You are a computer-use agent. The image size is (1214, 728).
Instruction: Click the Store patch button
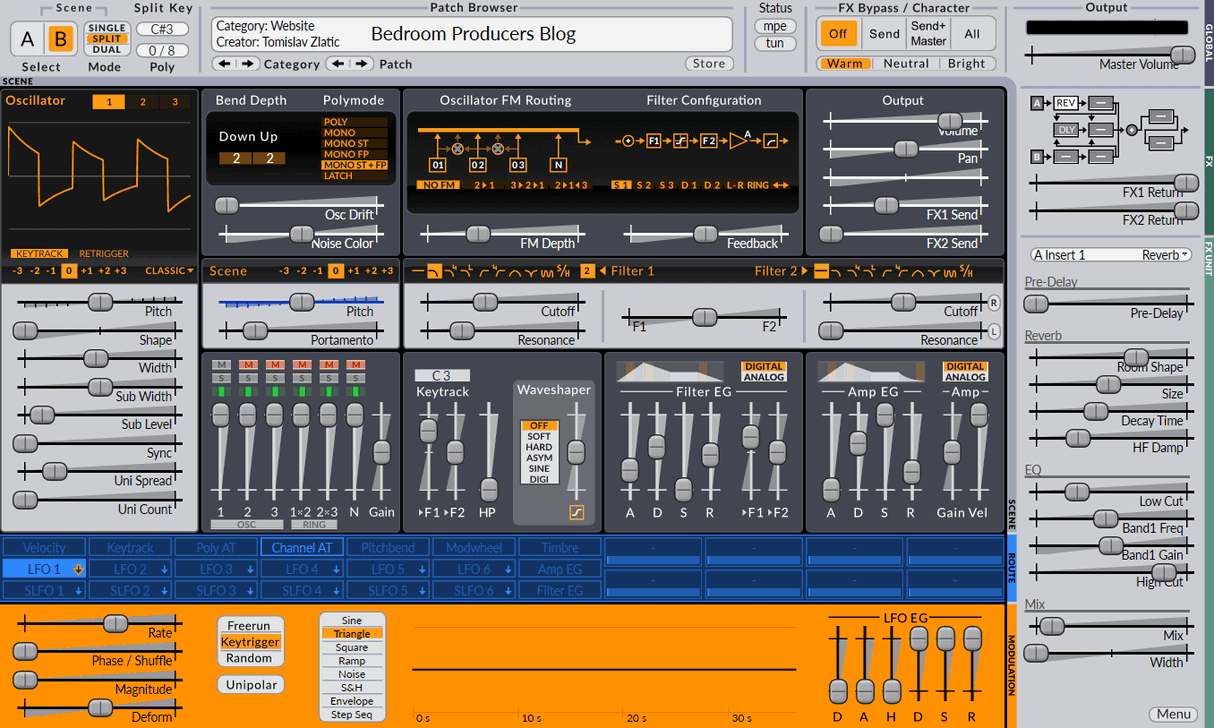(x=708, y=64)
